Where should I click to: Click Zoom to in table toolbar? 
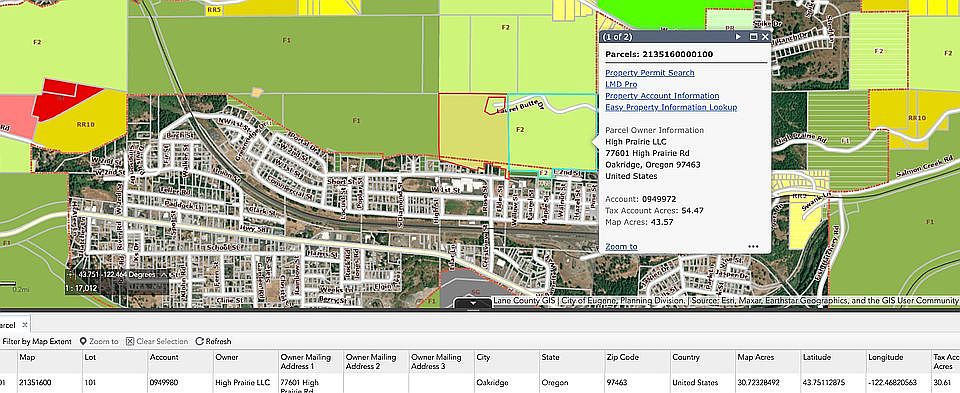tap(99, 342)
